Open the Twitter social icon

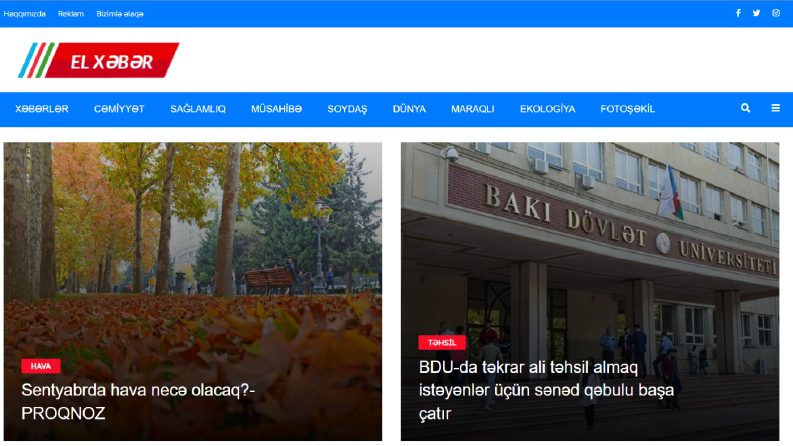point(756,13)
